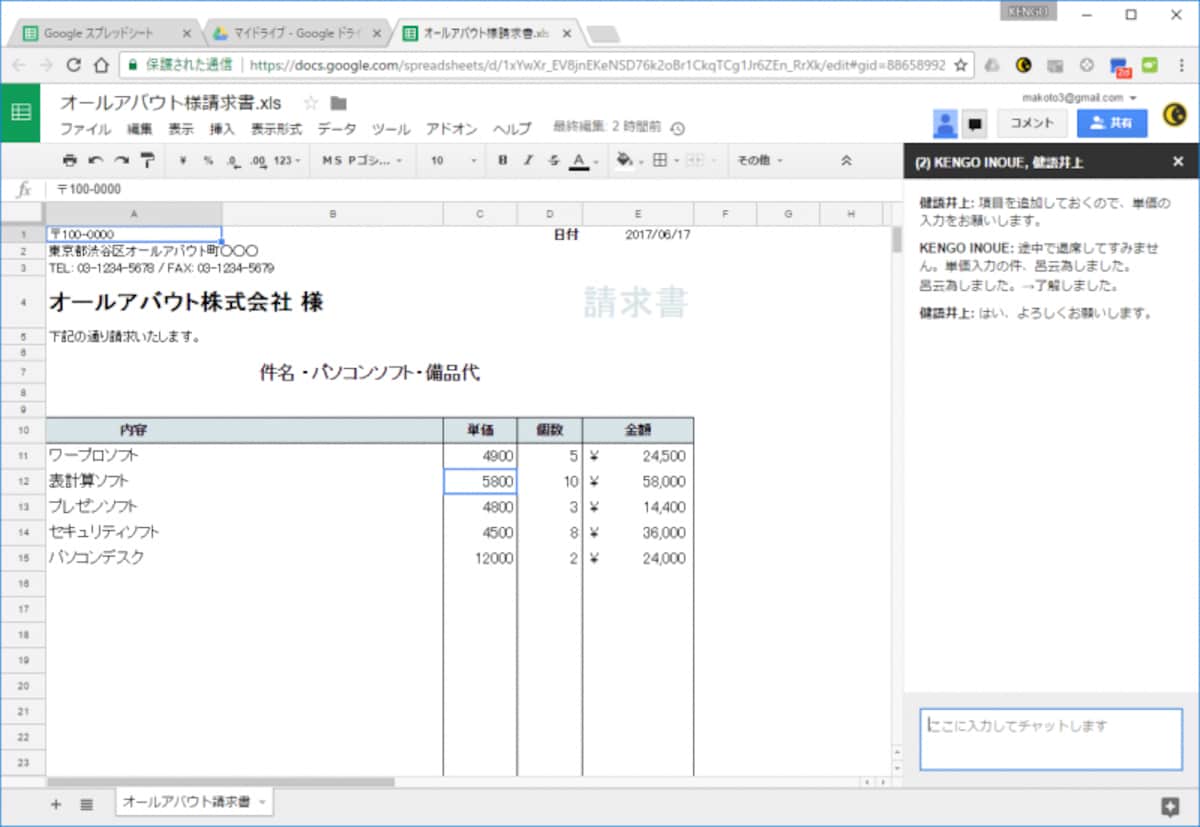
Task: Apply percent format
Action: pos(208,160)
